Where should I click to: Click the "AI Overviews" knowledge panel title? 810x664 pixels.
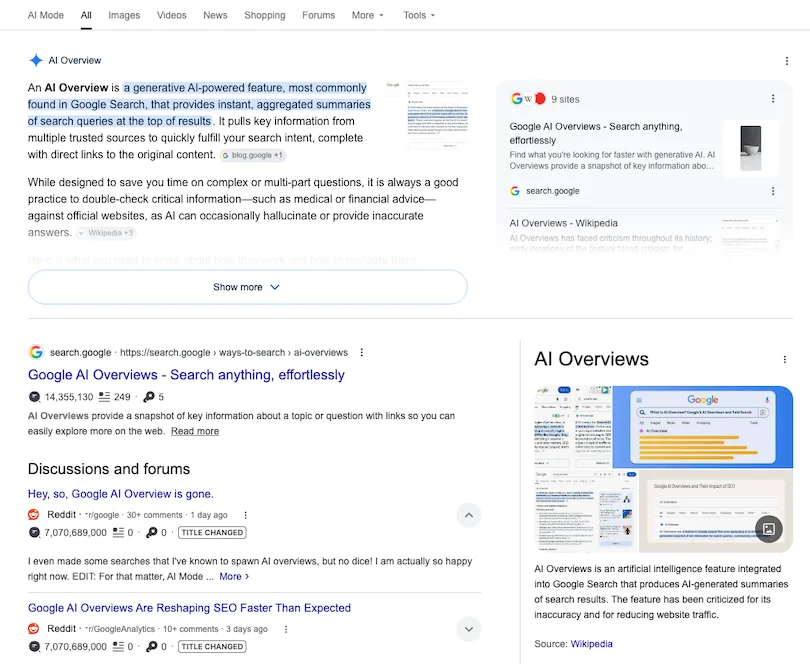[591, 359]
